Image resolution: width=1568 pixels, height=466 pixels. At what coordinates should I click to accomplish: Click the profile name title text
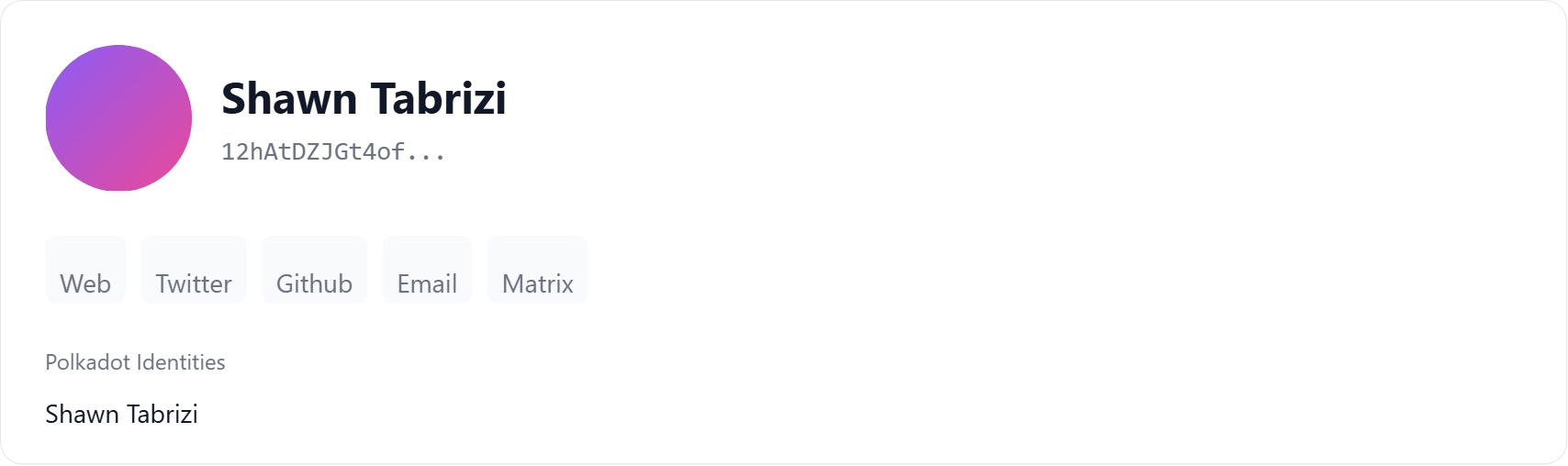pyautogui.click(x=364, y=98)
